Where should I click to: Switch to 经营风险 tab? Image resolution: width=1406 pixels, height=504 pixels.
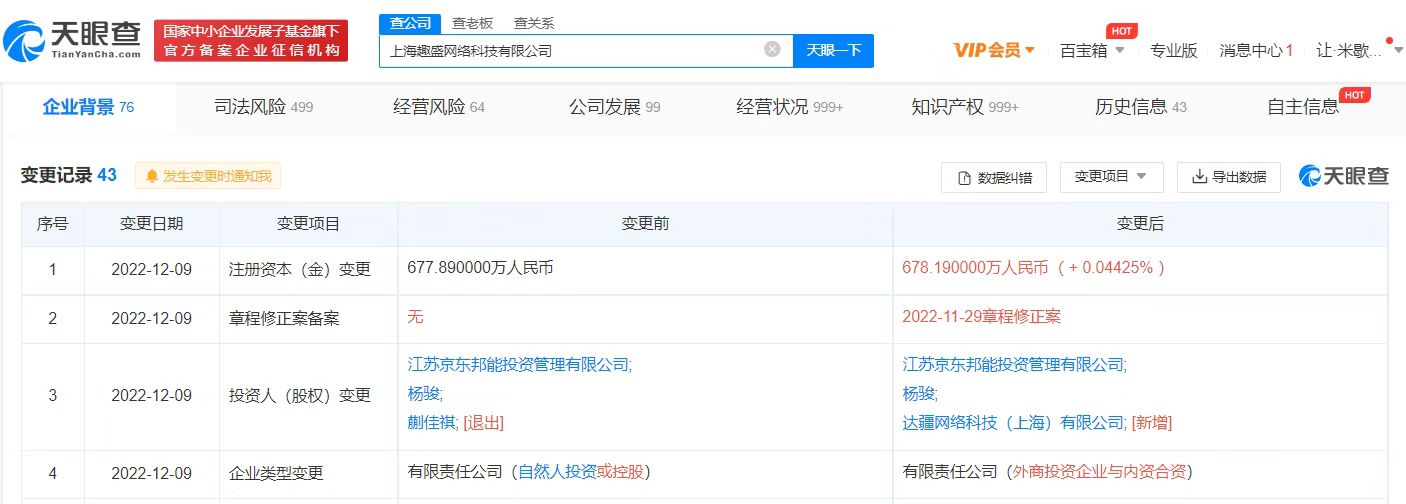coord(439,107)
